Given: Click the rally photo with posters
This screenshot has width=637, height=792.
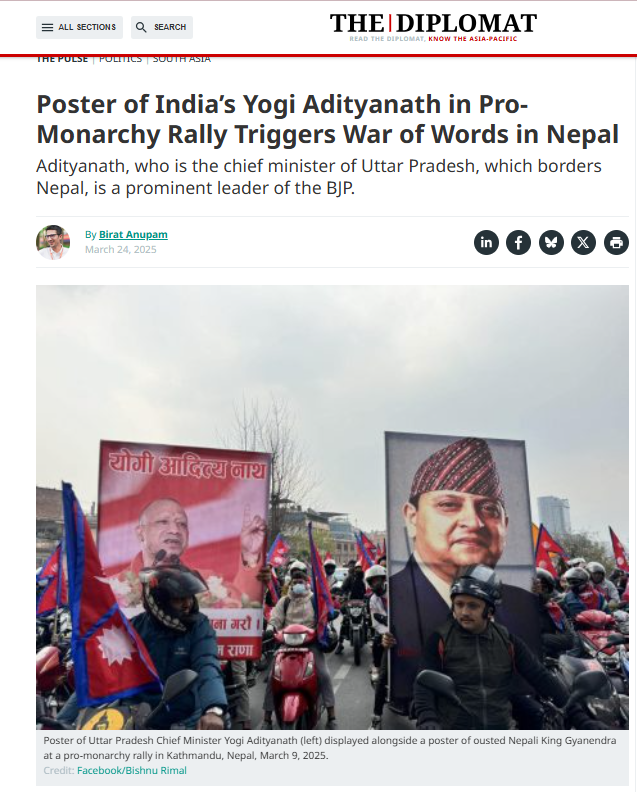Looking at the screenshot, I should point(332,507).
